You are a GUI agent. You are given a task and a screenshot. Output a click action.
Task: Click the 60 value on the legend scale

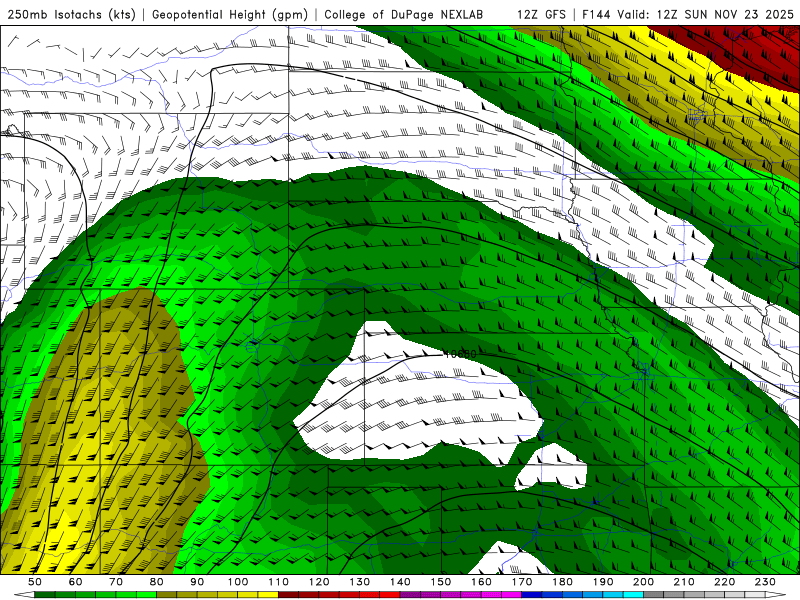(76, 582)
